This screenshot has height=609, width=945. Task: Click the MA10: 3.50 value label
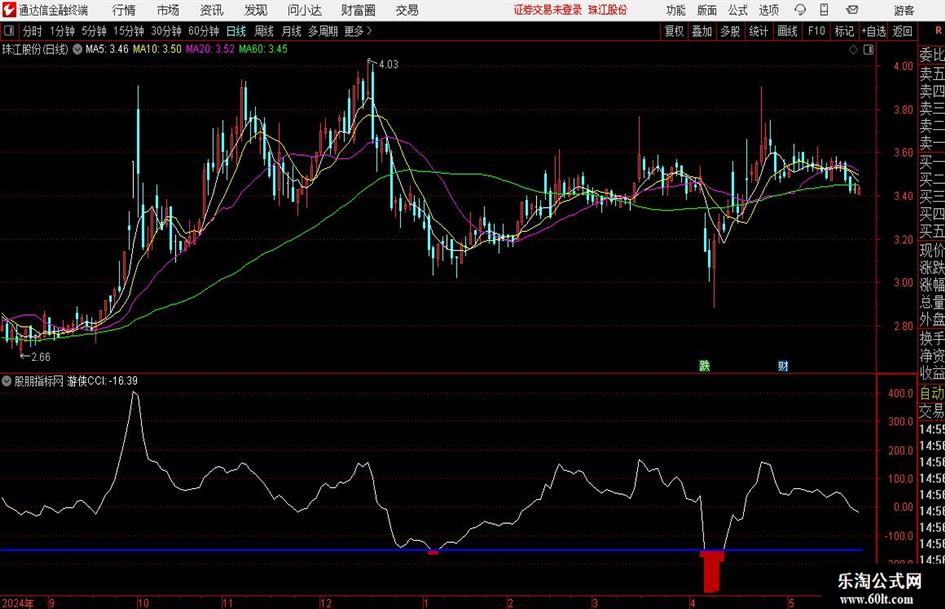tap(157, 49)
